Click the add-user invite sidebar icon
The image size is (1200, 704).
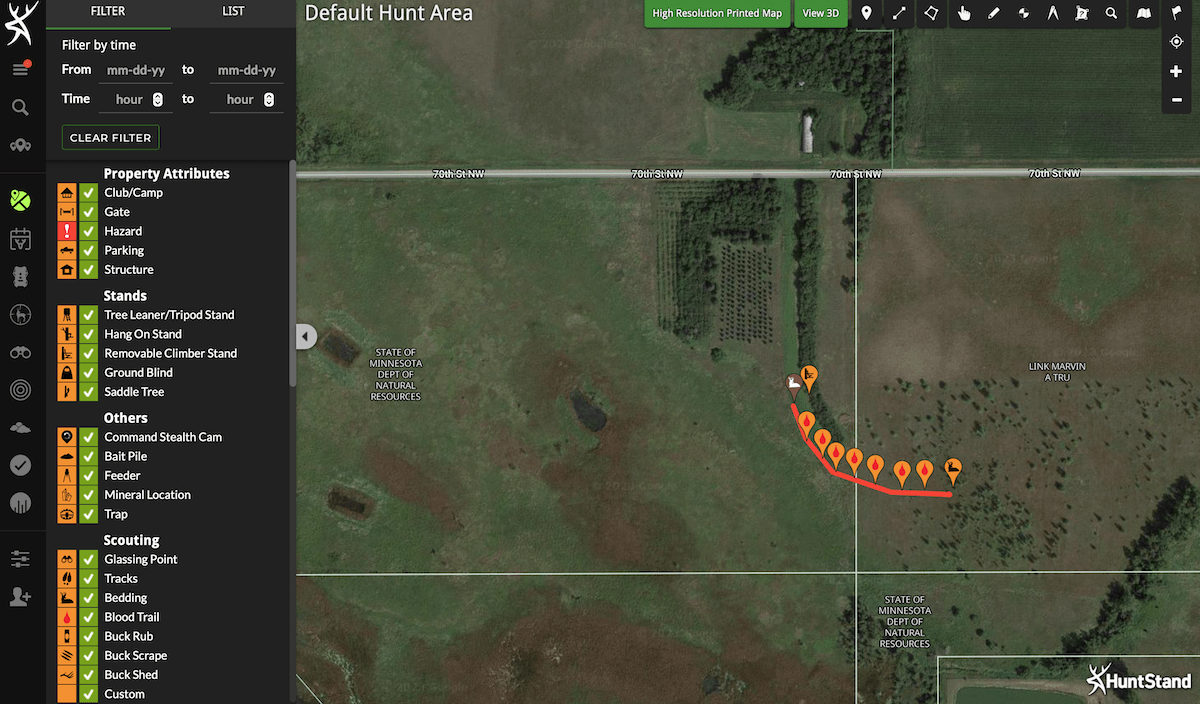click(x=20, y=596)
